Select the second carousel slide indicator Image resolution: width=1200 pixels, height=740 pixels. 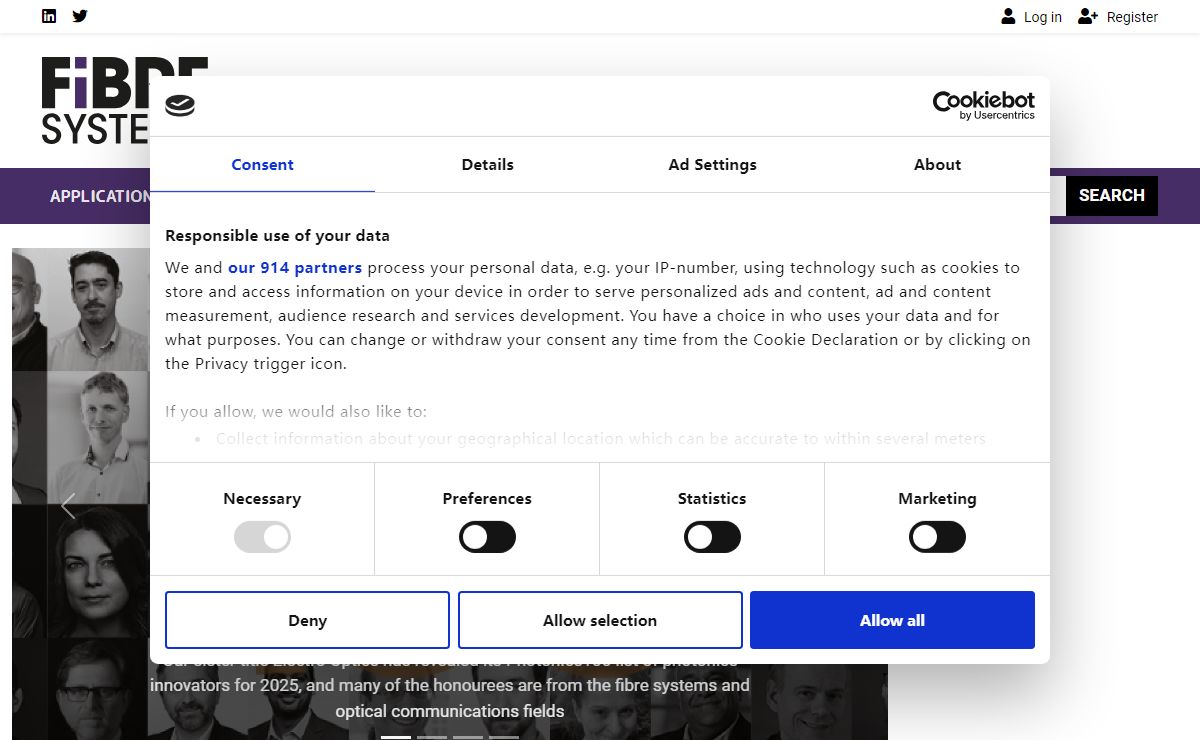pos(432,737)
